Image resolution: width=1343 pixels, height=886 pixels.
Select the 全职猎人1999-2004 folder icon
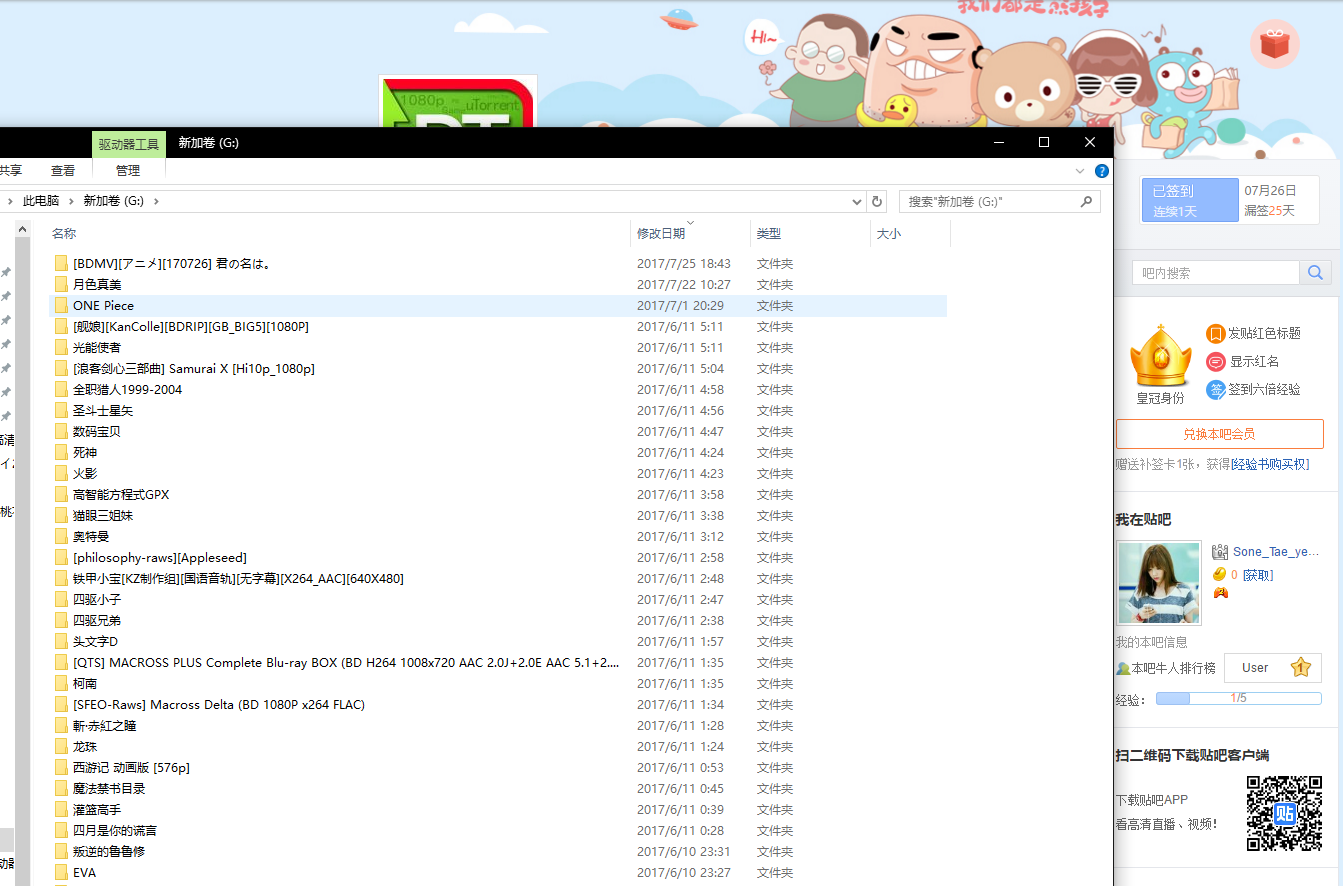(x=62, y=390)
